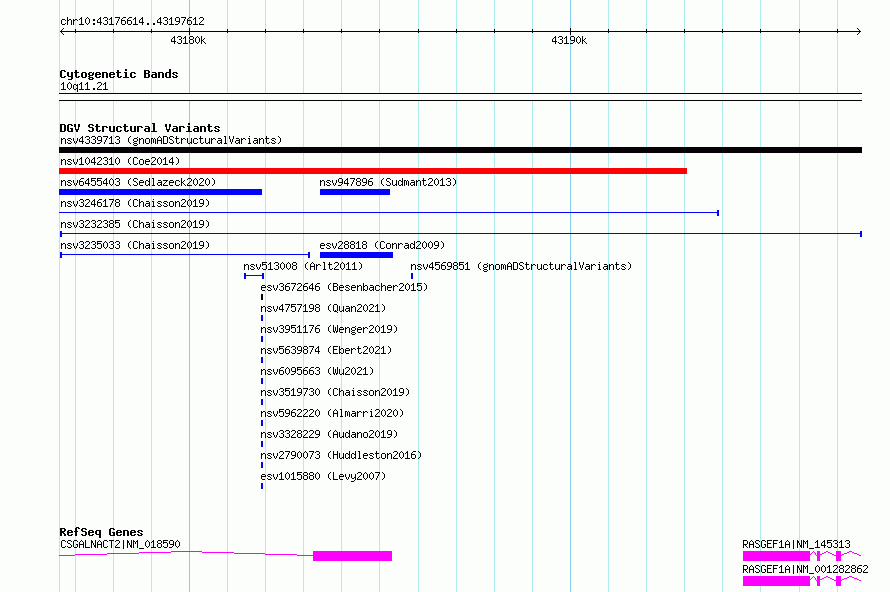890x592 pixels.
Task: Click the esv3672646 (Besenbacher2015) label
Action: pyautogui.click(x=344, y=287)
